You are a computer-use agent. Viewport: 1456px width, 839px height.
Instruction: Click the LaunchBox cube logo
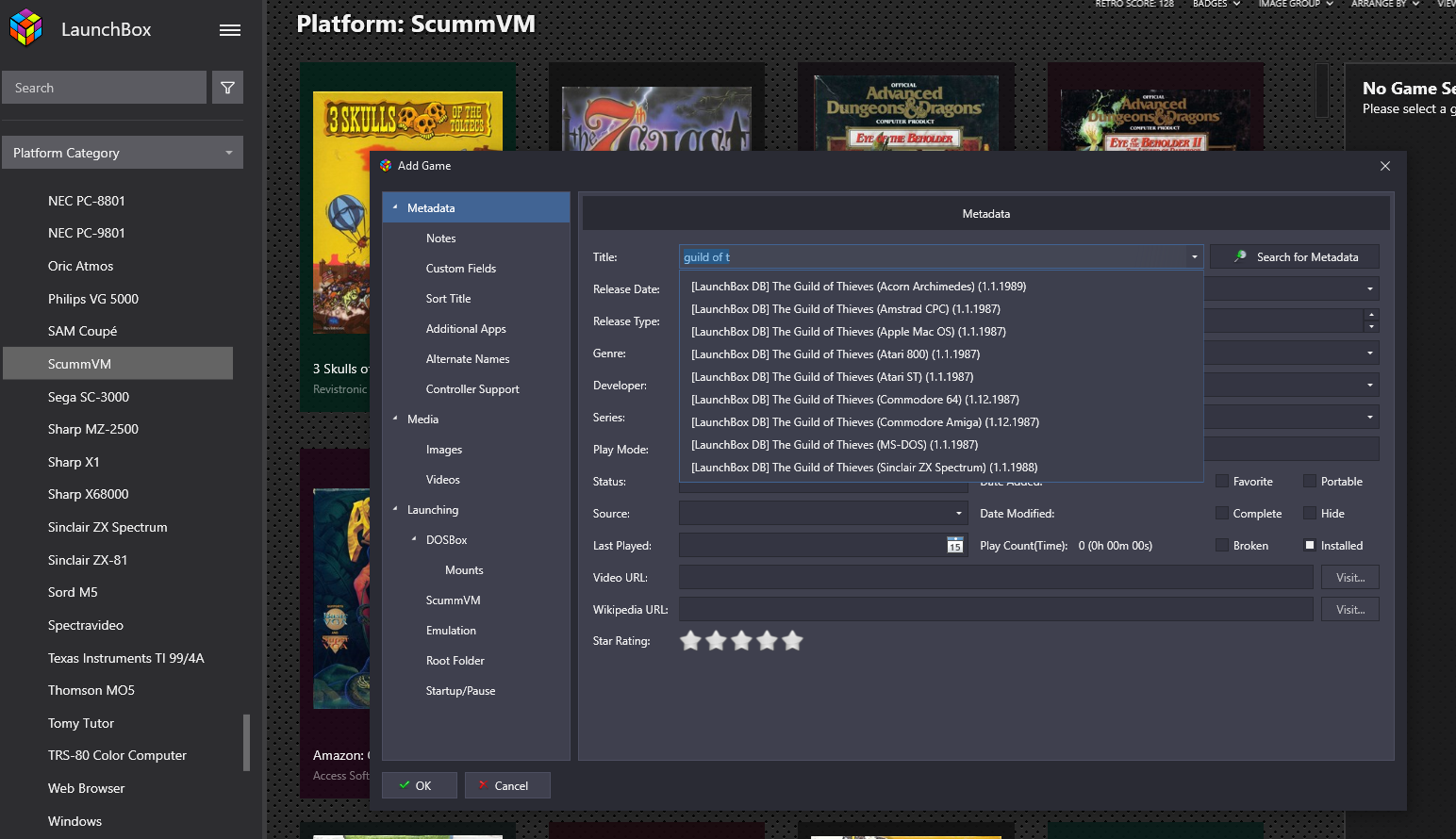coord(26,28)
